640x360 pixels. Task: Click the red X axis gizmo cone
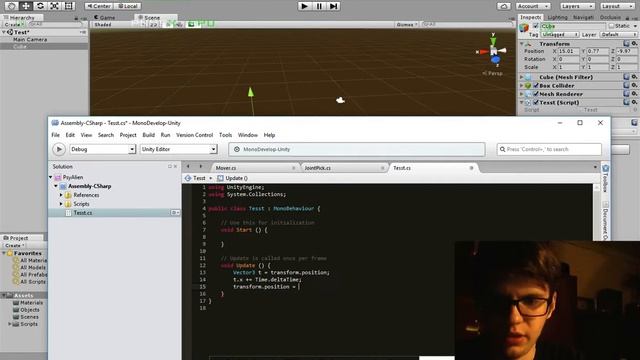(484, 52)
